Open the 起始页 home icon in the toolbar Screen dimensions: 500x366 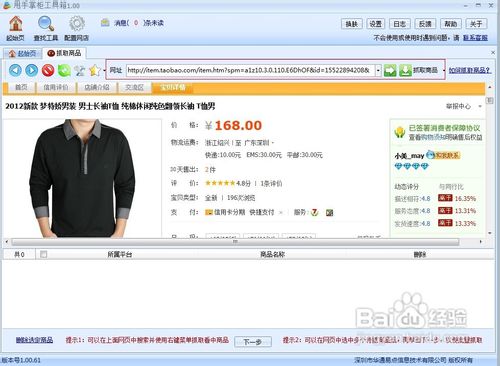pyautogui.click(x=16, y=24)
